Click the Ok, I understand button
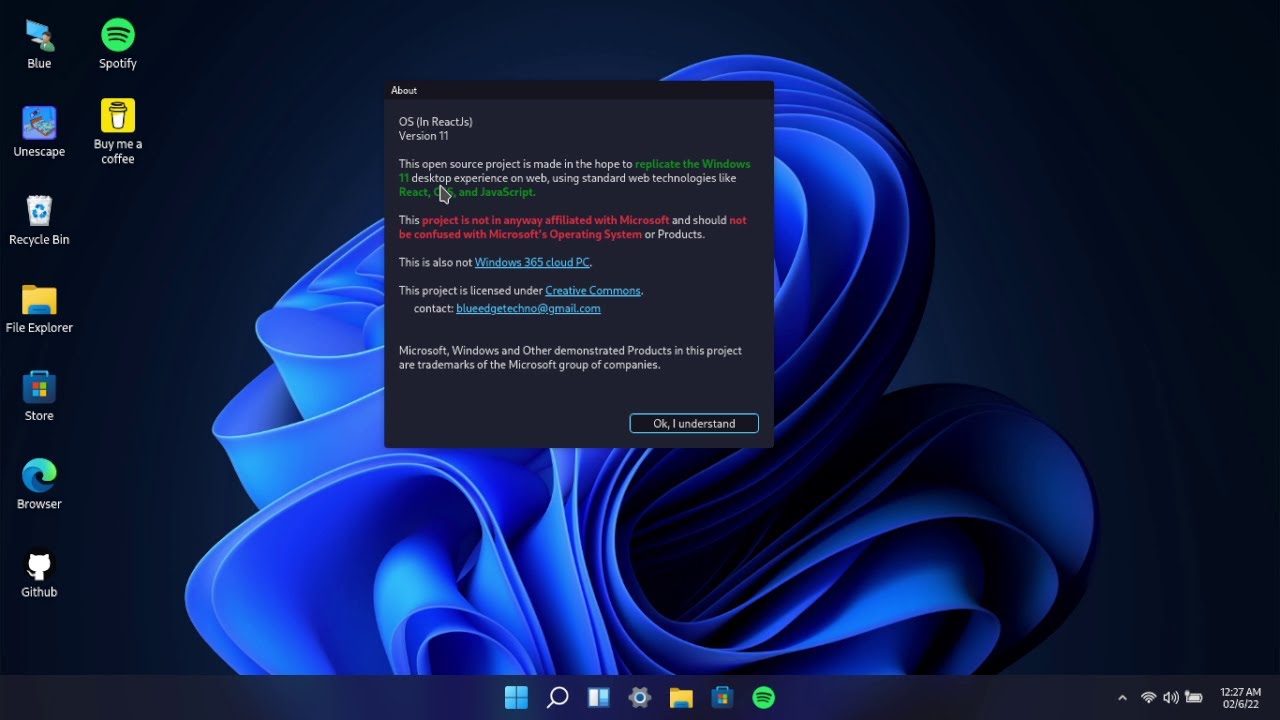The image size is (1280, 720). pyautogui.click(x=694, y=423)
